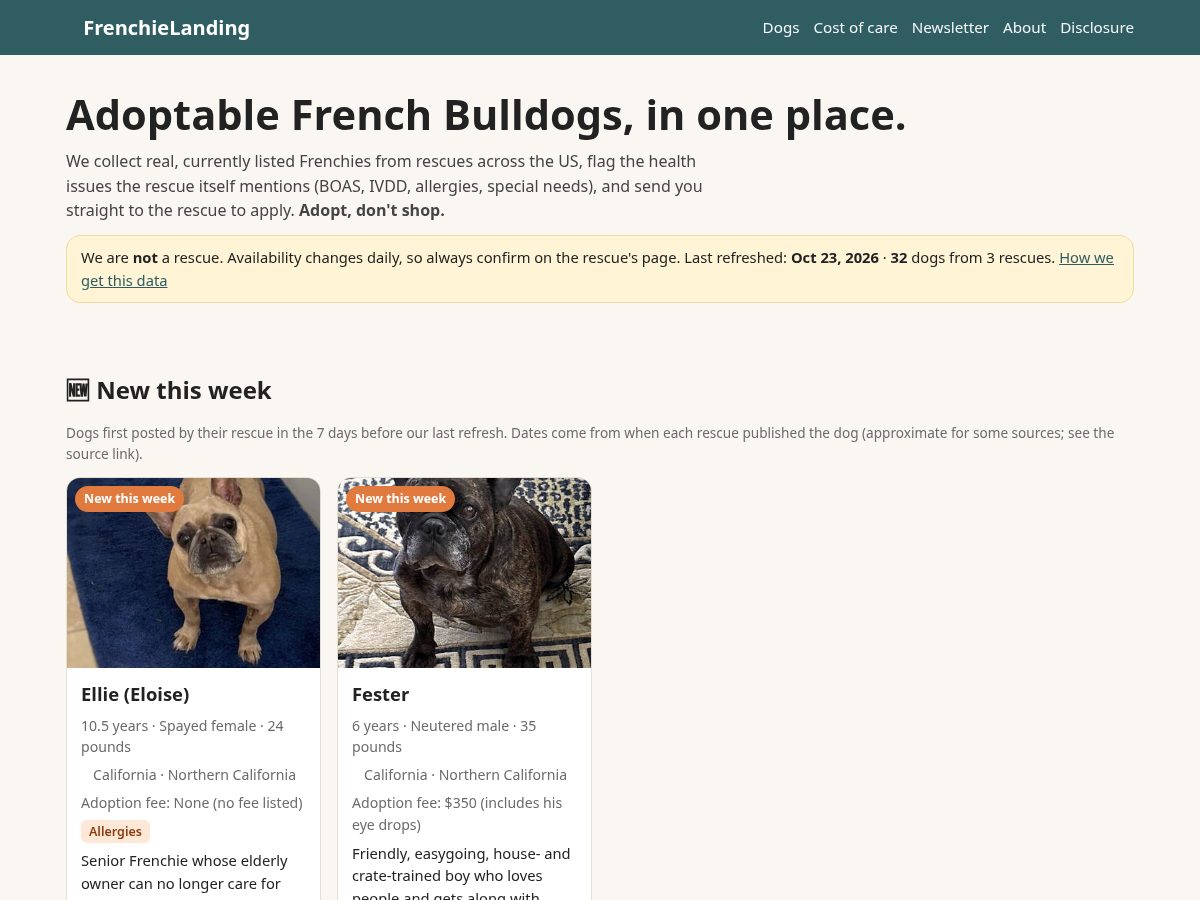Image resolution: width=1200 pixels, height=900 pixels.
Task: Click 'Adoption fee: None (no fee listed)' text
Action: point(192,803)
